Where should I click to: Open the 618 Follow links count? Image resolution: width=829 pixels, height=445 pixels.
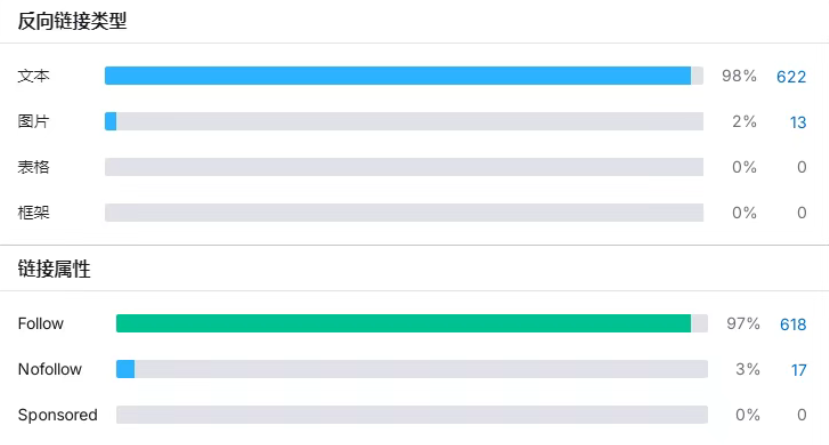(792, 324)
